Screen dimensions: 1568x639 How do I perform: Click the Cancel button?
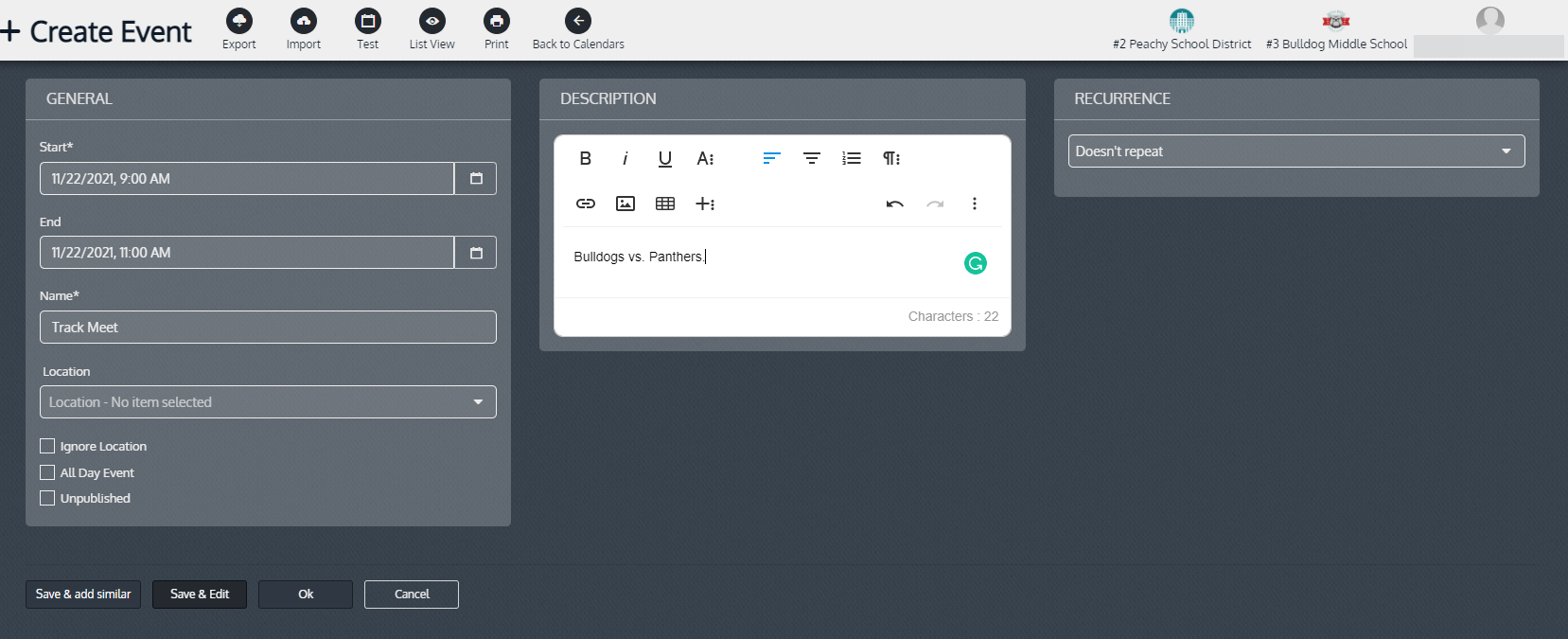tap(412, 595)
